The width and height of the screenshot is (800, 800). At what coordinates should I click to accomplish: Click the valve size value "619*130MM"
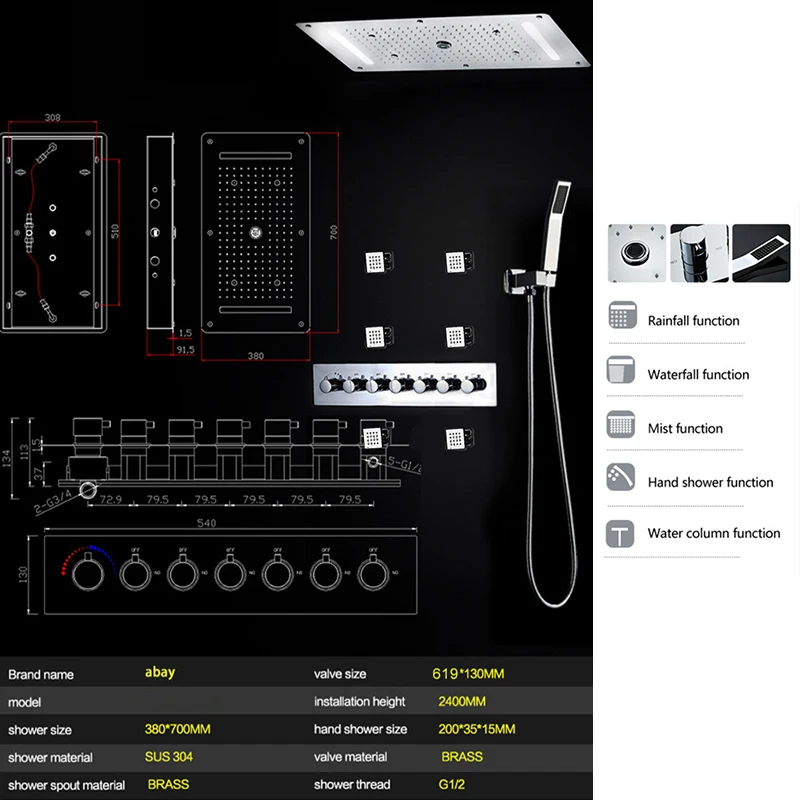[468, 674]
